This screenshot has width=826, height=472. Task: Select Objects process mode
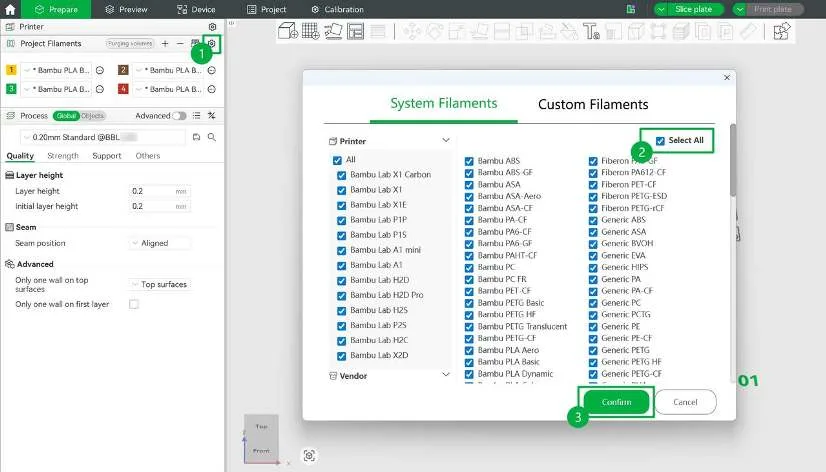click(93, 115)
